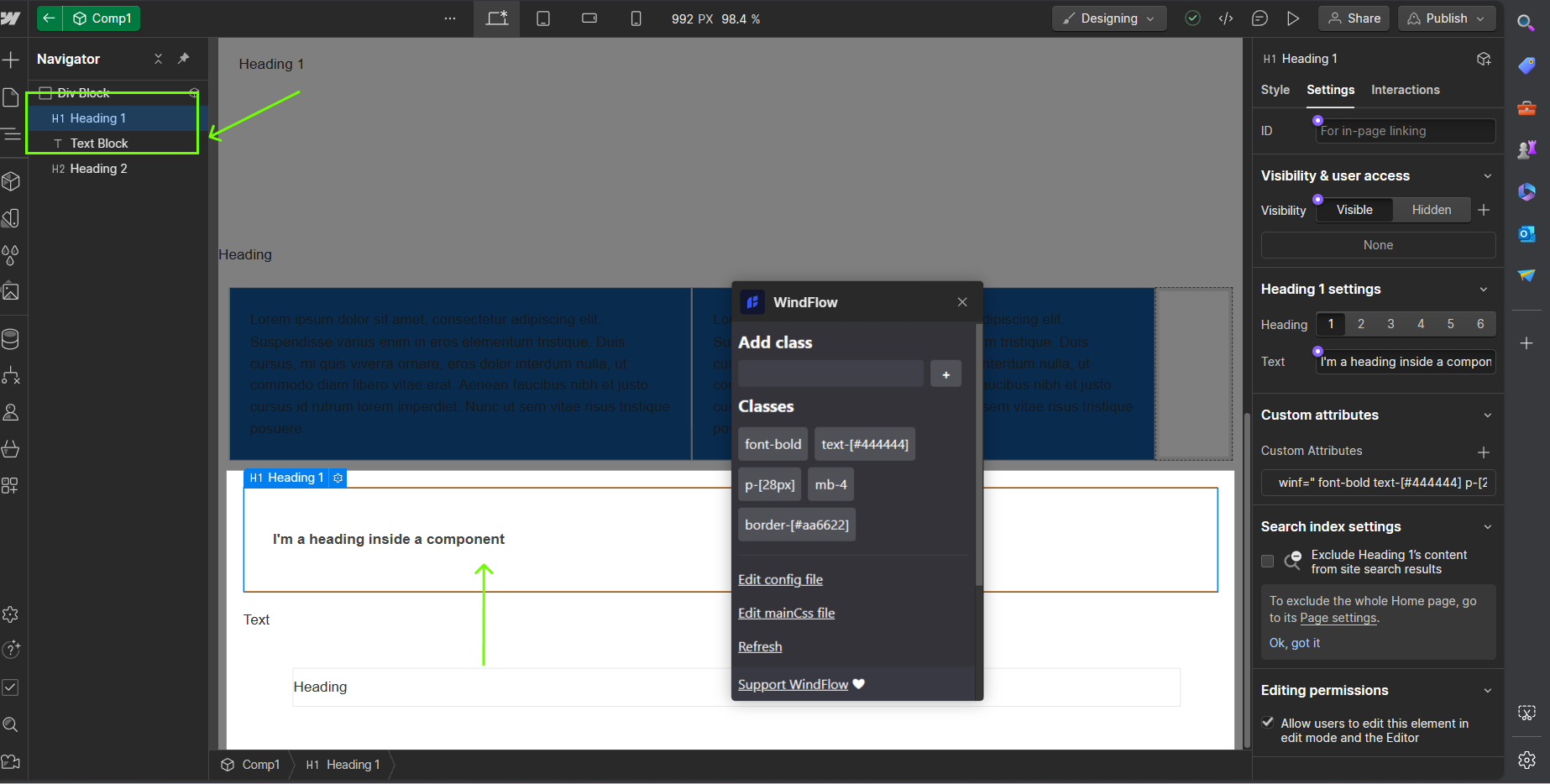Click the Add Elements plus icon
The height and width of the screenshot is (784, 1550).
coord(11,60)
